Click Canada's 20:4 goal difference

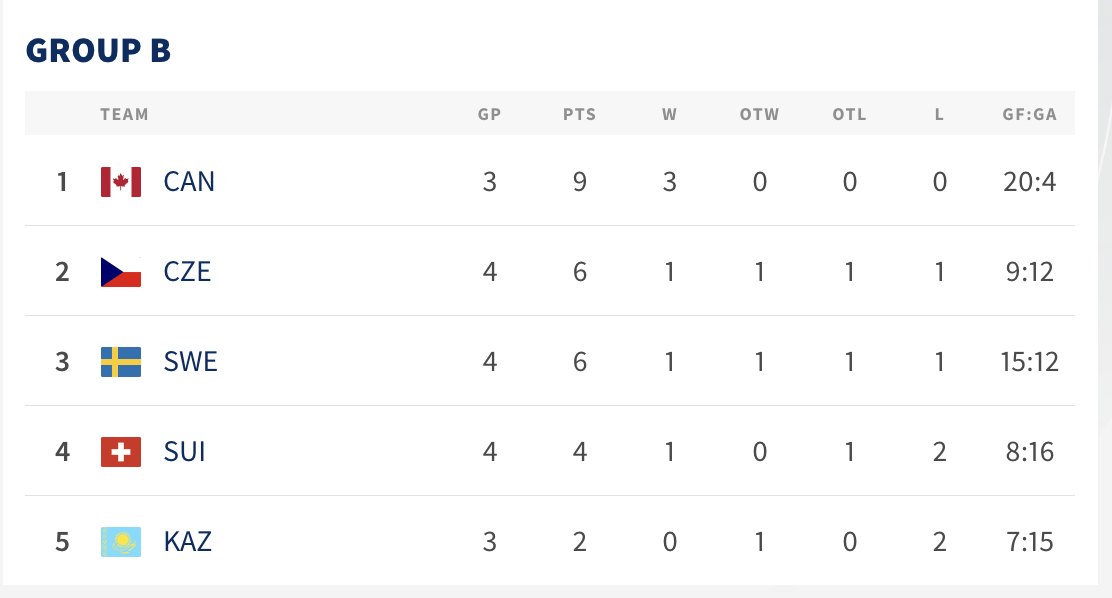(1029, 181)
